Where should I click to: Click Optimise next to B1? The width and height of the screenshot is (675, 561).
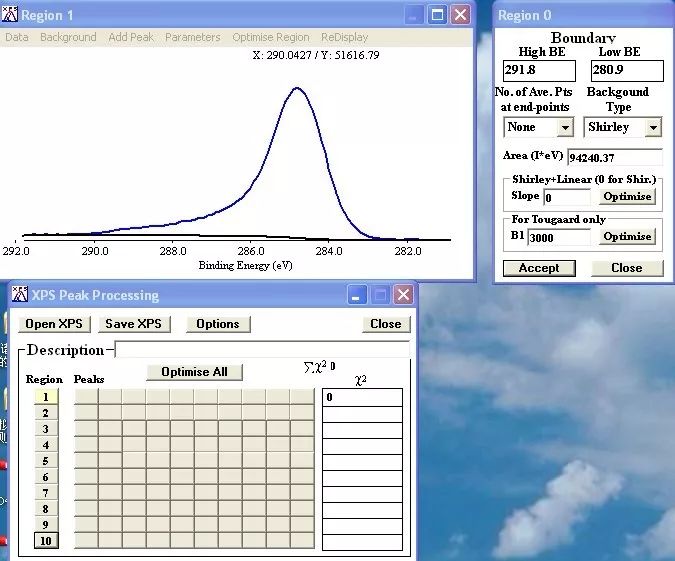click(627, 236)
